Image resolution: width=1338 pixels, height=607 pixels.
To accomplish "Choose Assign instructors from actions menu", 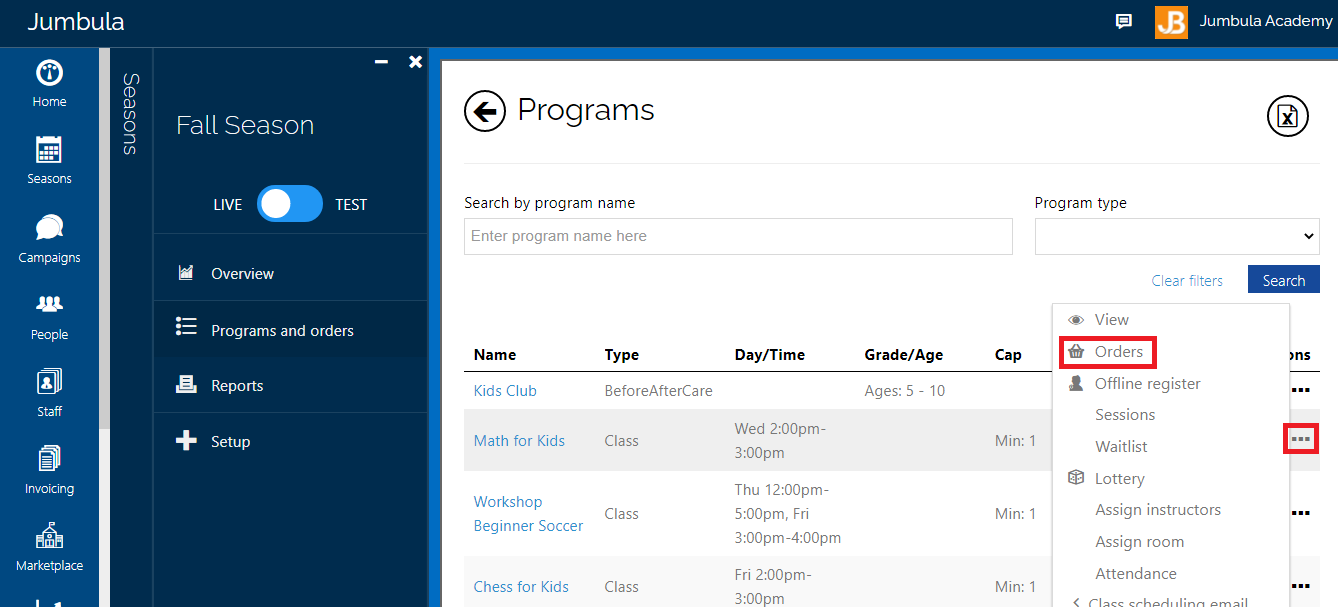I will [x=1158, y=509].
